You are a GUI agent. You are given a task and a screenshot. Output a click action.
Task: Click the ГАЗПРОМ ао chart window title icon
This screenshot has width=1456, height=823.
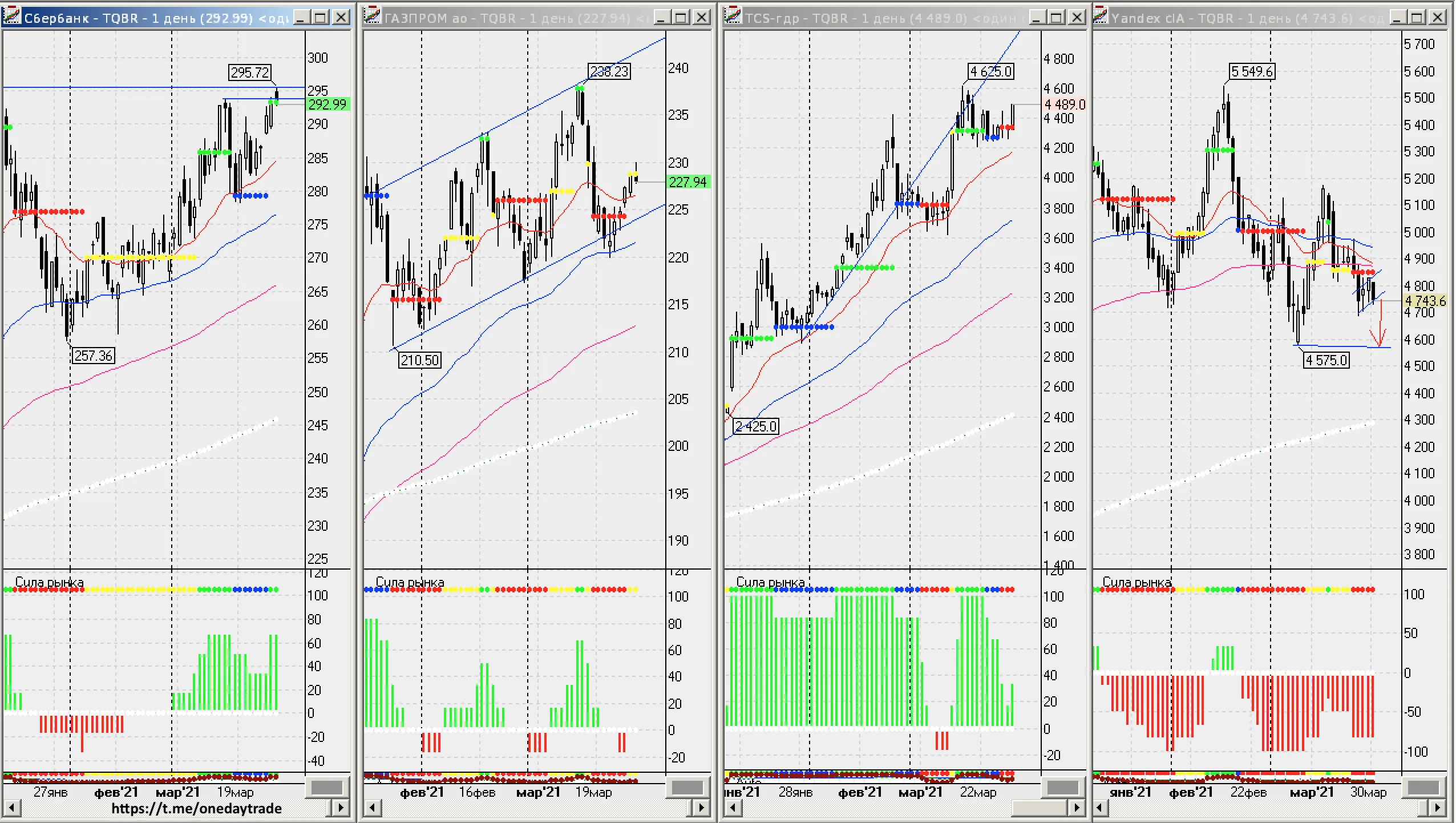click(x=373, y=17)
